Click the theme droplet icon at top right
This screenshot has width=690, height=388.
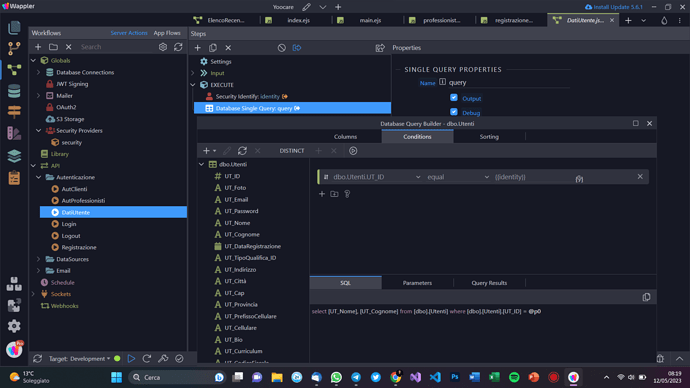664,20
